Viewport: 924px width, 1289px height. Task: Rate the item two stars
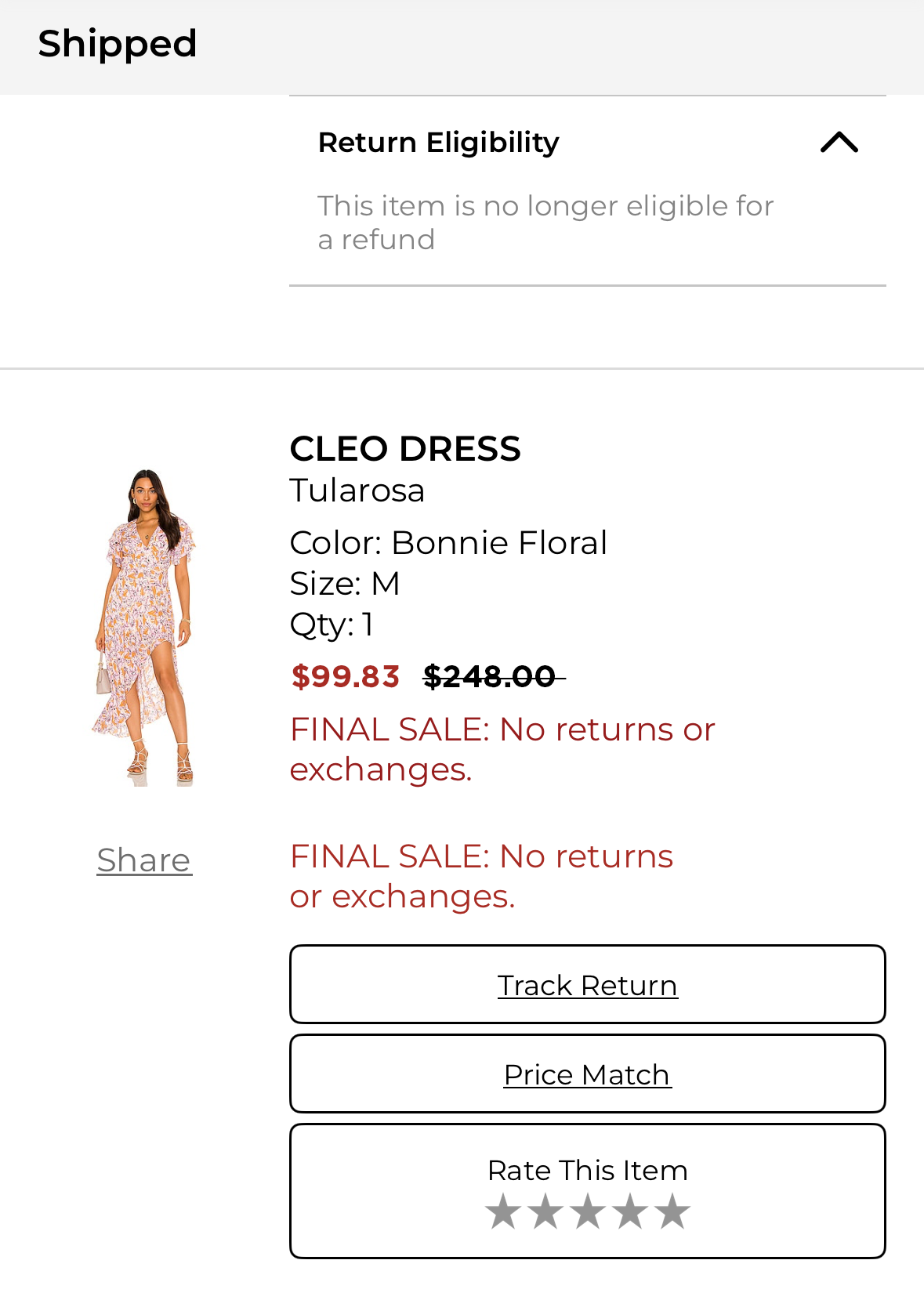click(545, 1211)
